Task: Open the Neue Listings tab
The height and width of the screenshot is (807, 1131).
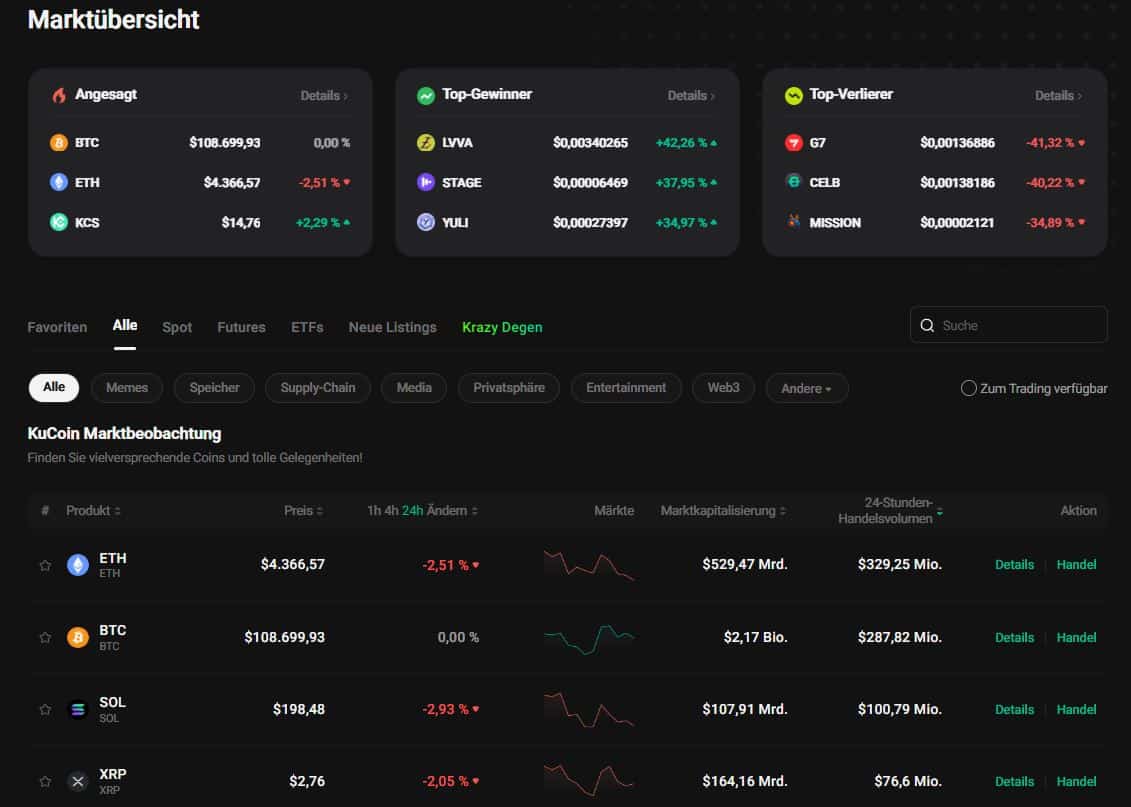Action: (392, 327)
